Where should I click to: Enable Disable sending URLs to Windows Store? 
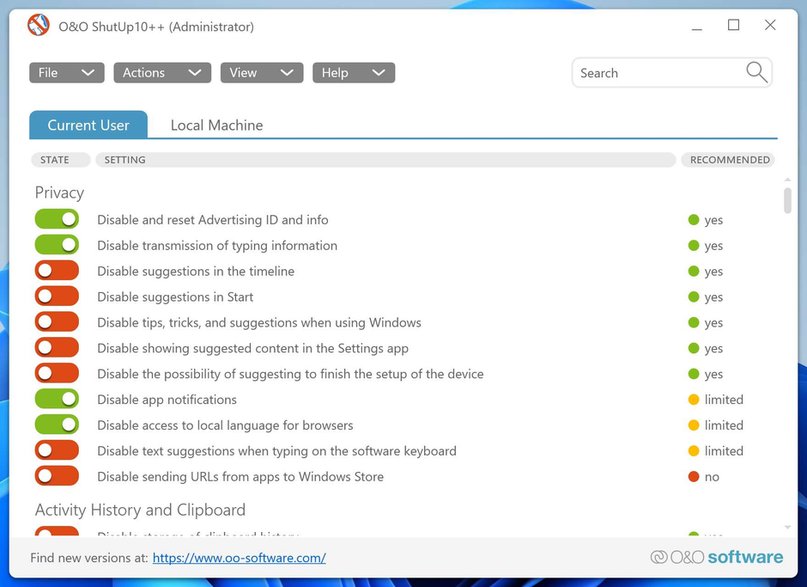click(57, 476)
